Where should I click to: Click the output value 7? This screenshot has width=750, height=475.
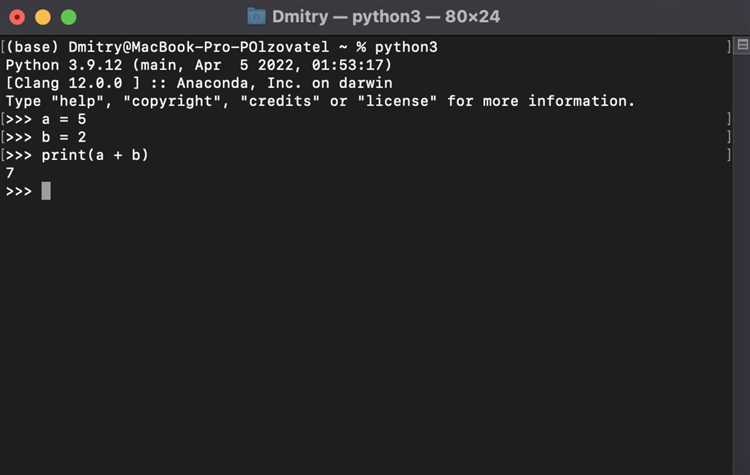coord(10,173)
